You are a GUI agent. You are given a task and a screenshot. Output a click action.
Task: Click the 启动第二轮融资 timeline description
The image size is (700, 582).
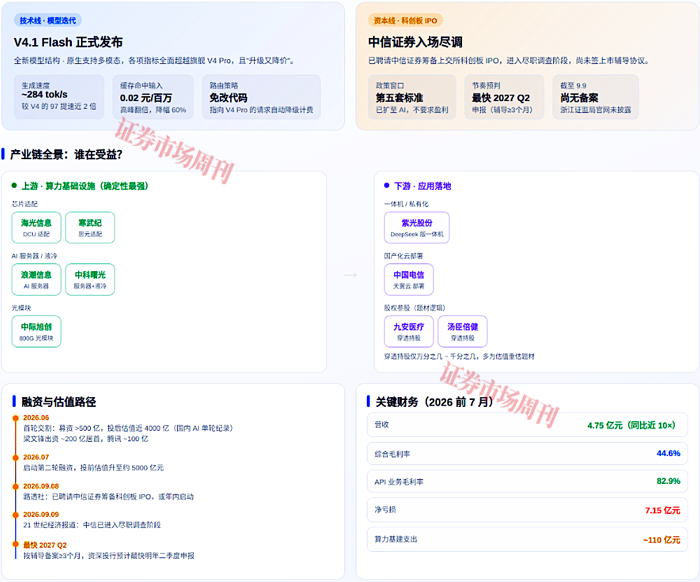pyautogui.click(x=93, y=468)
